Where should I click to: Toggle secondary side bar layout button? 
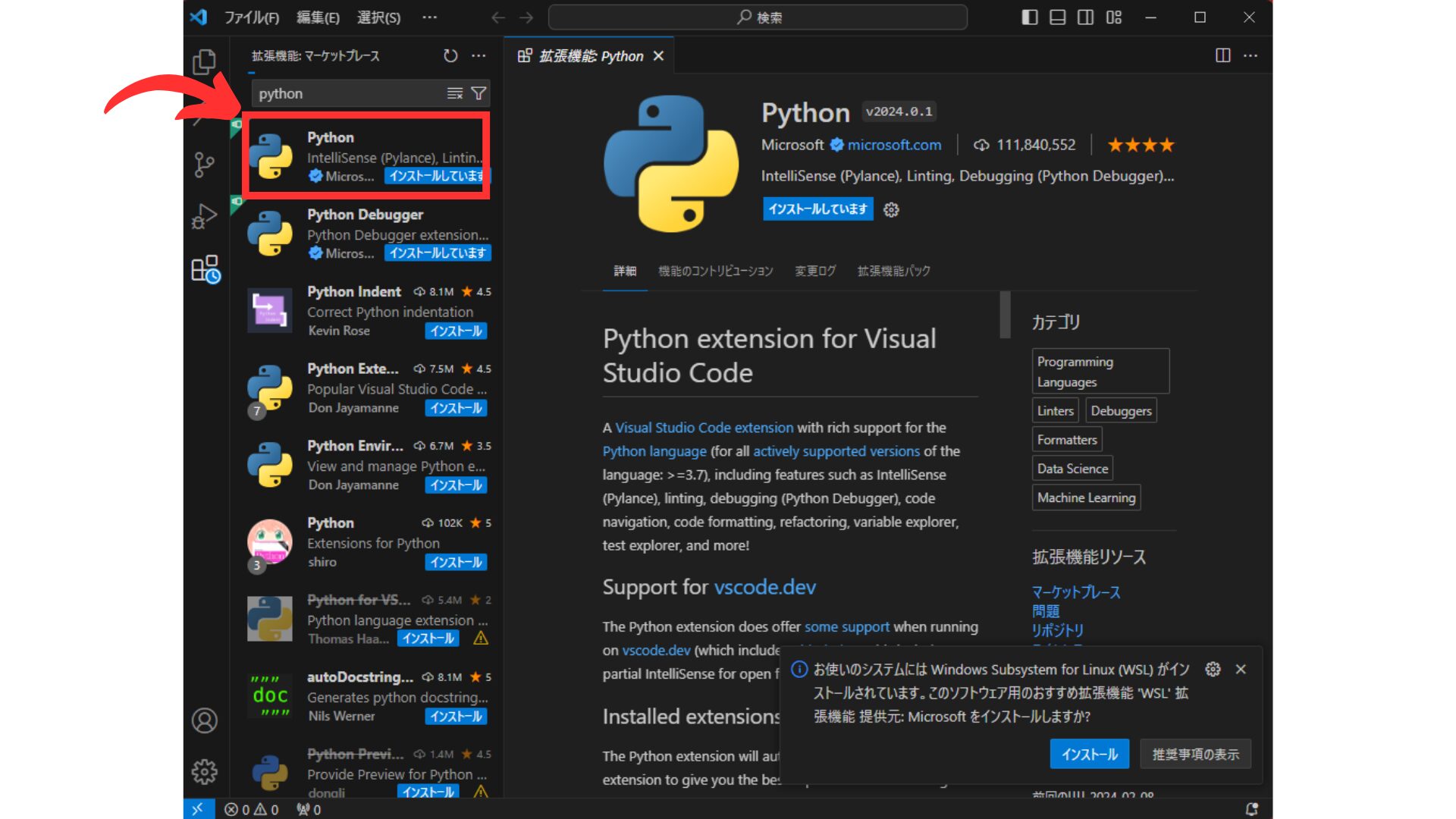(1085, 17)
